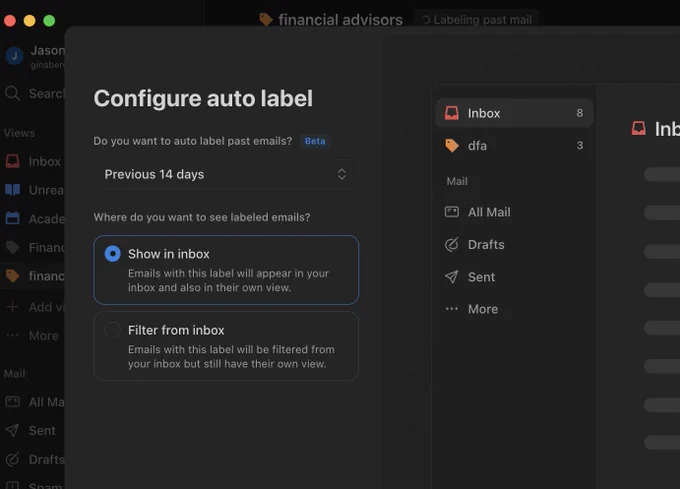Click the Labeling past mail spinner icon
This screenshot has height=489, width=680.
click(426, 20)
